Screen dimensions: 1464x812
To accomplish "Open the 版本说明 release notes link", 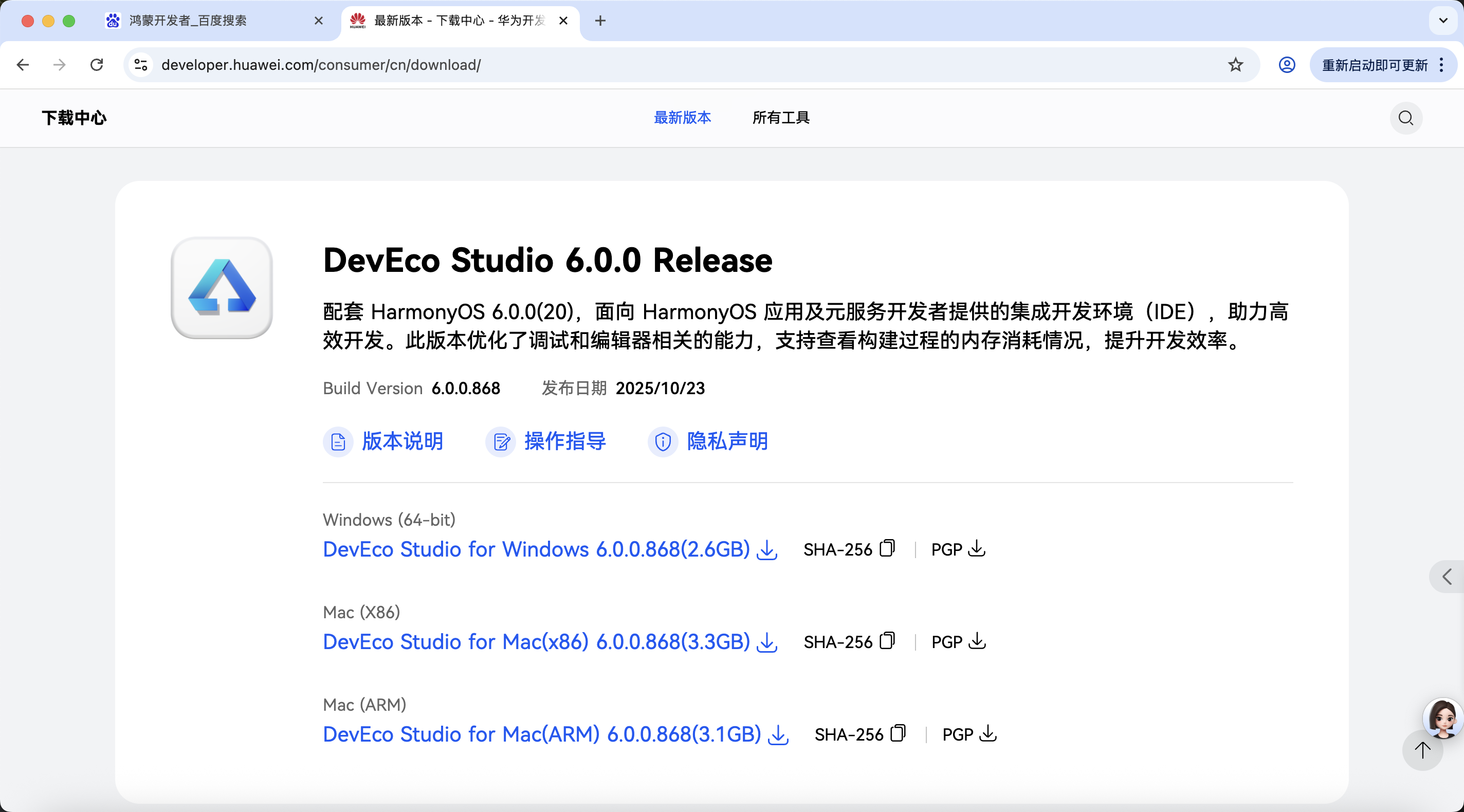I will coord(402,441).
